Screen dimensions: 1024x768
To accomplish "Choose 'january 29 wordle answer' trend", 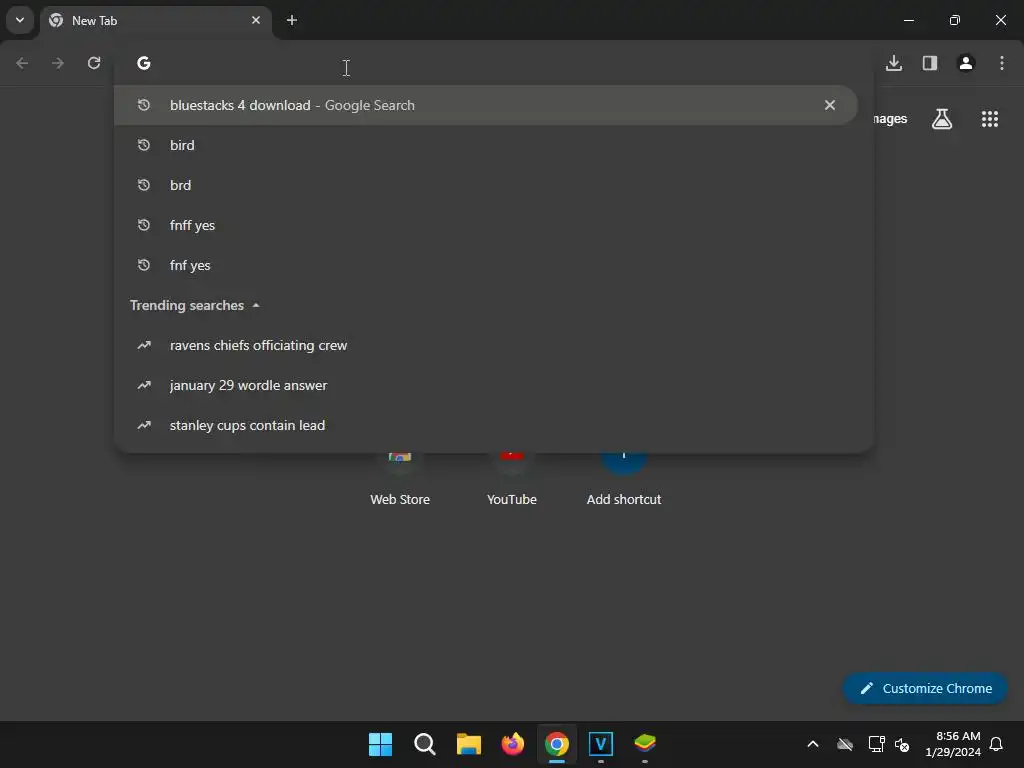I will pos(485,385).
